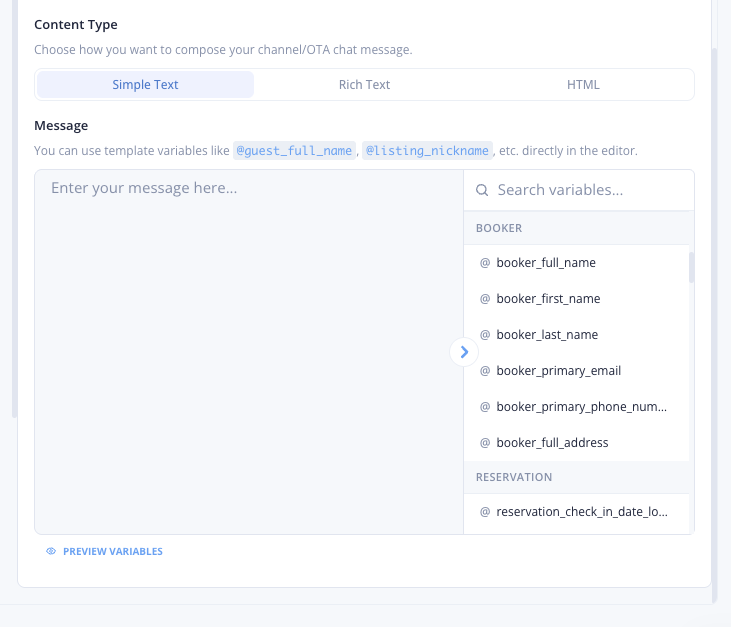Insert the booker_last_name variable
731x627 pixels.
[x=577, y=335]
